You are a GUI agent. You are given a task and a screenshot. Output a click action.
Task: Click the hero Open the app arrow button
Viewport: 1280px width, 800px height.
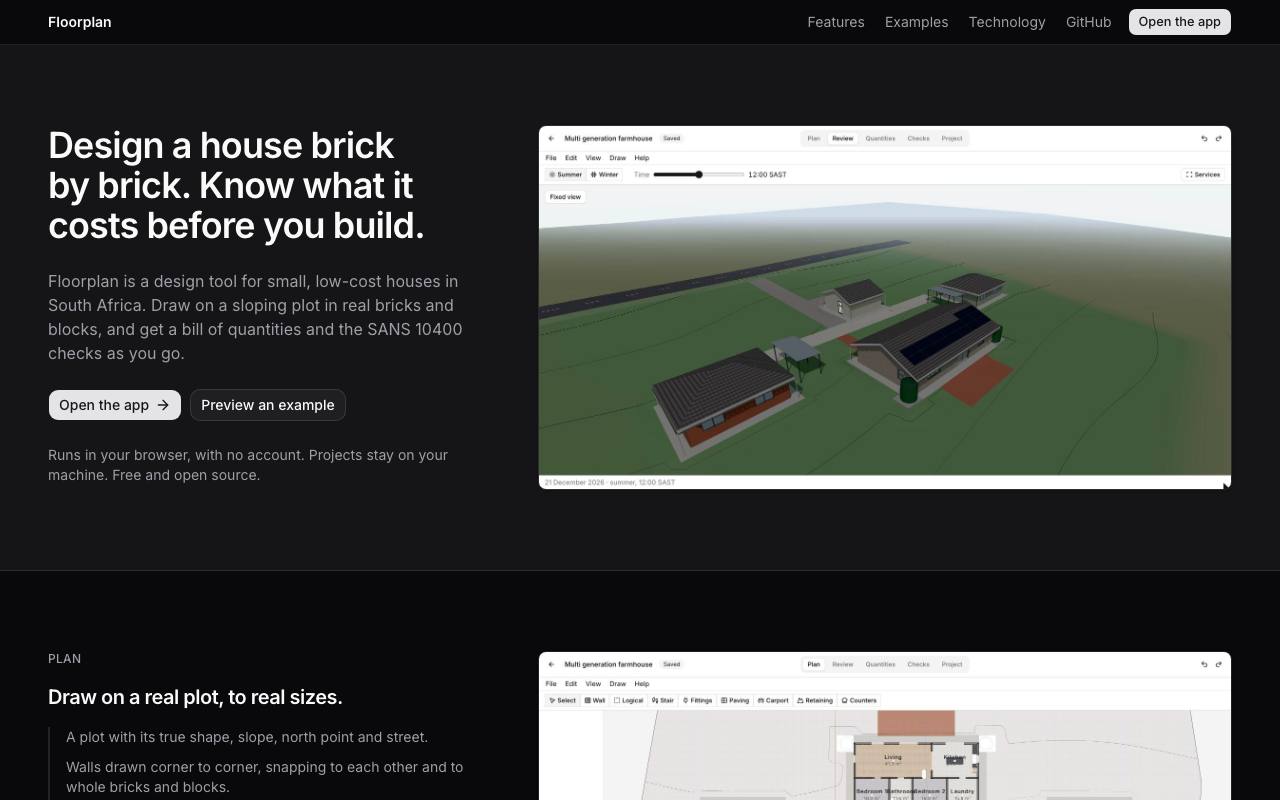[x=115, y=405]
